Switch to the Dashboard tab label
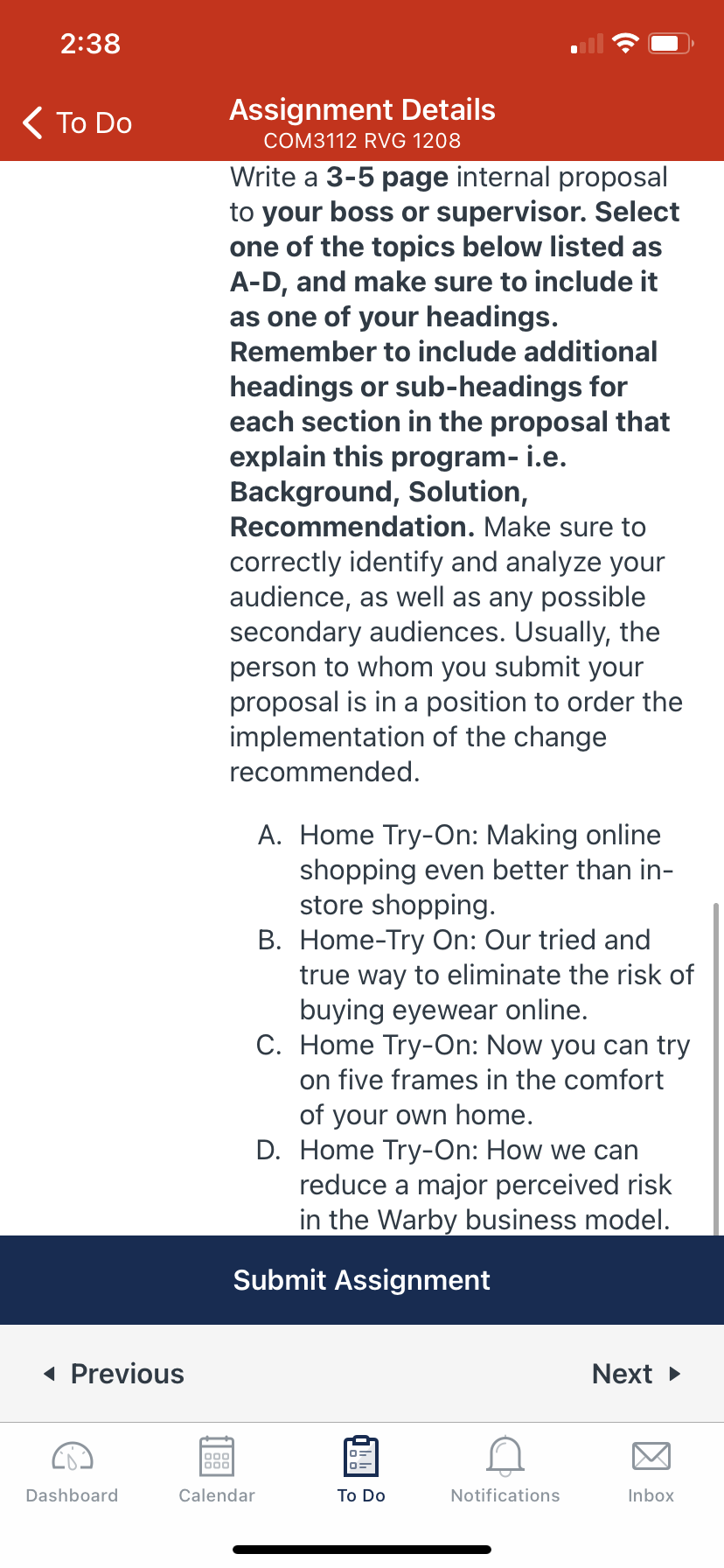 tap(73, 1495)
